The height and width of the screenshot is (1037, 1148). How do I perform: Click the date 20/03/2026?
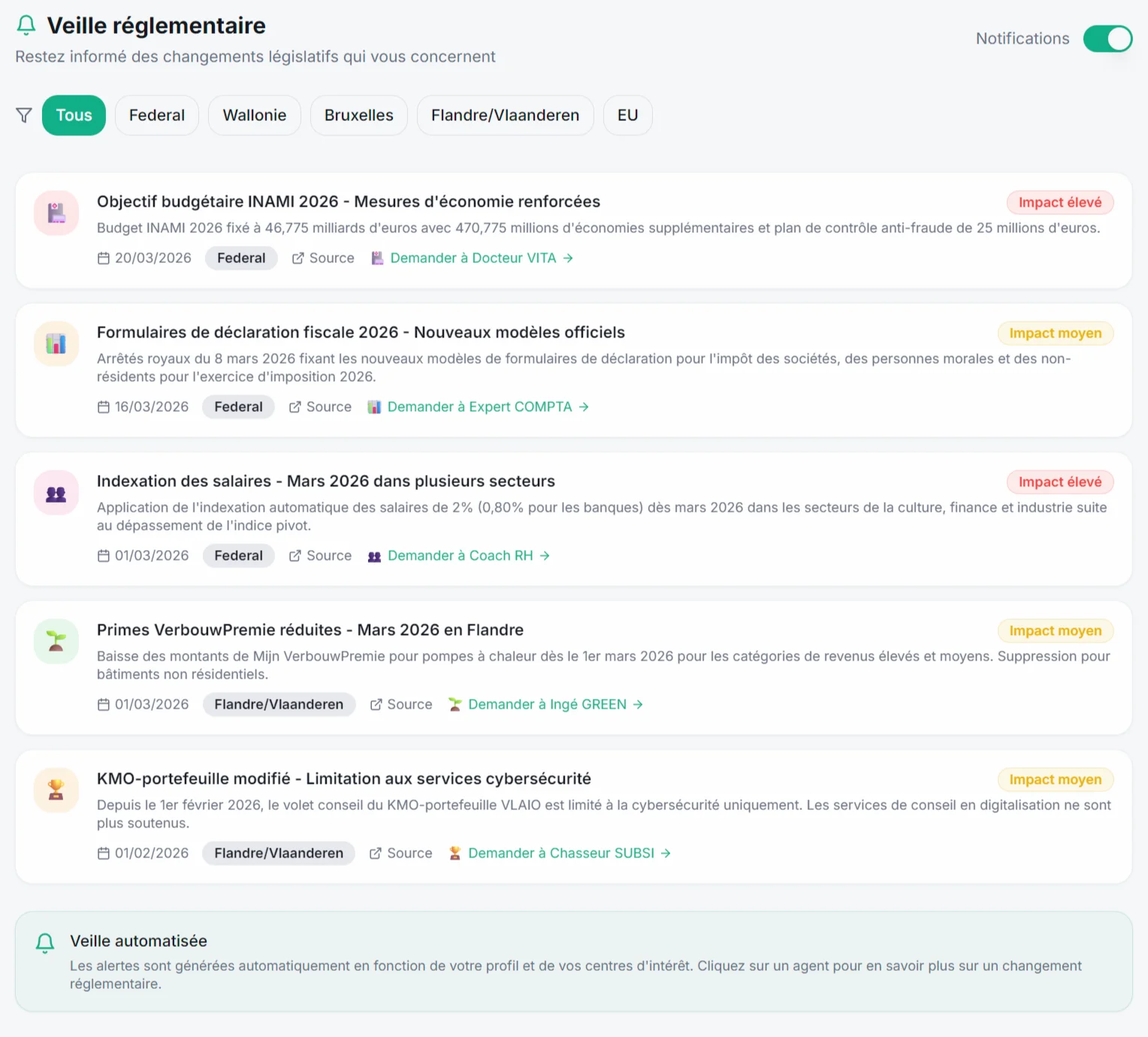[153, 258]
